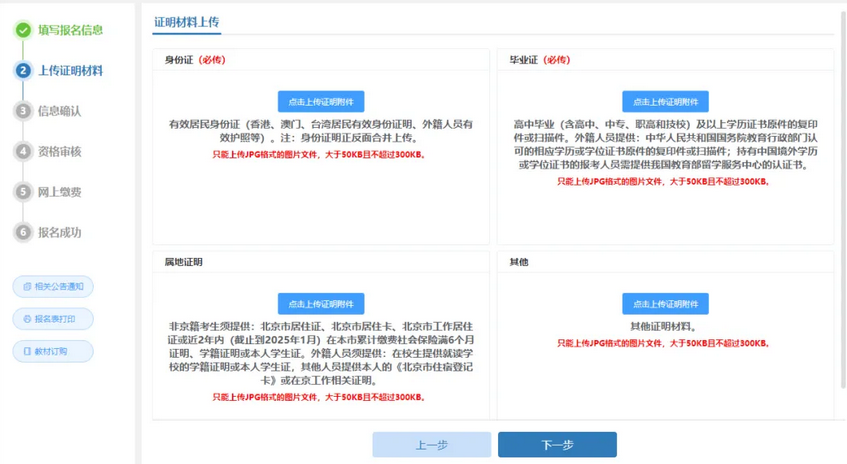The image size is (847, 464).
Task: Upload attachment for 身份证
Action: [x=321, y=102]
